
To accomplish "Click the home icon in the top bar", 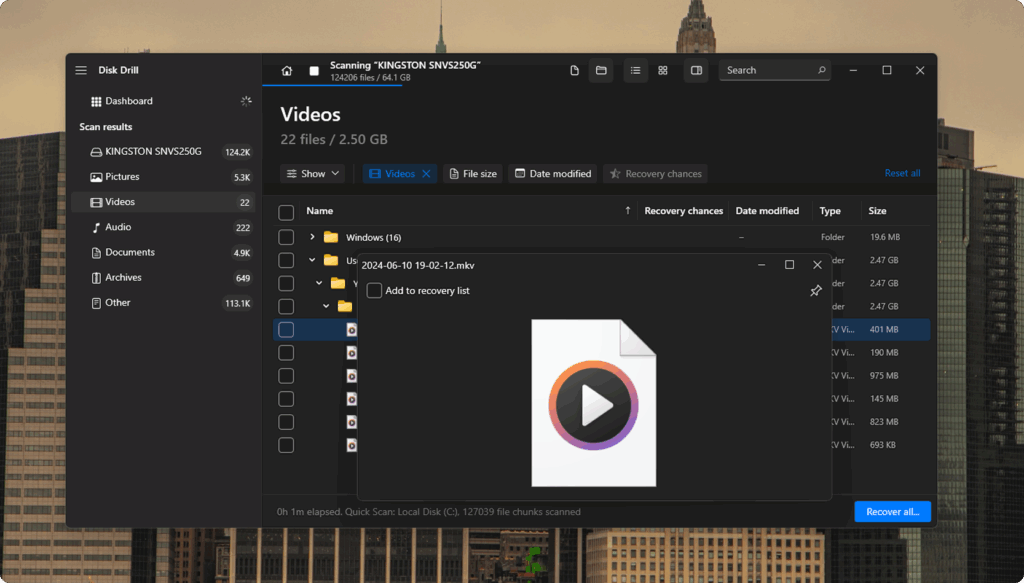I will [287, 71].
